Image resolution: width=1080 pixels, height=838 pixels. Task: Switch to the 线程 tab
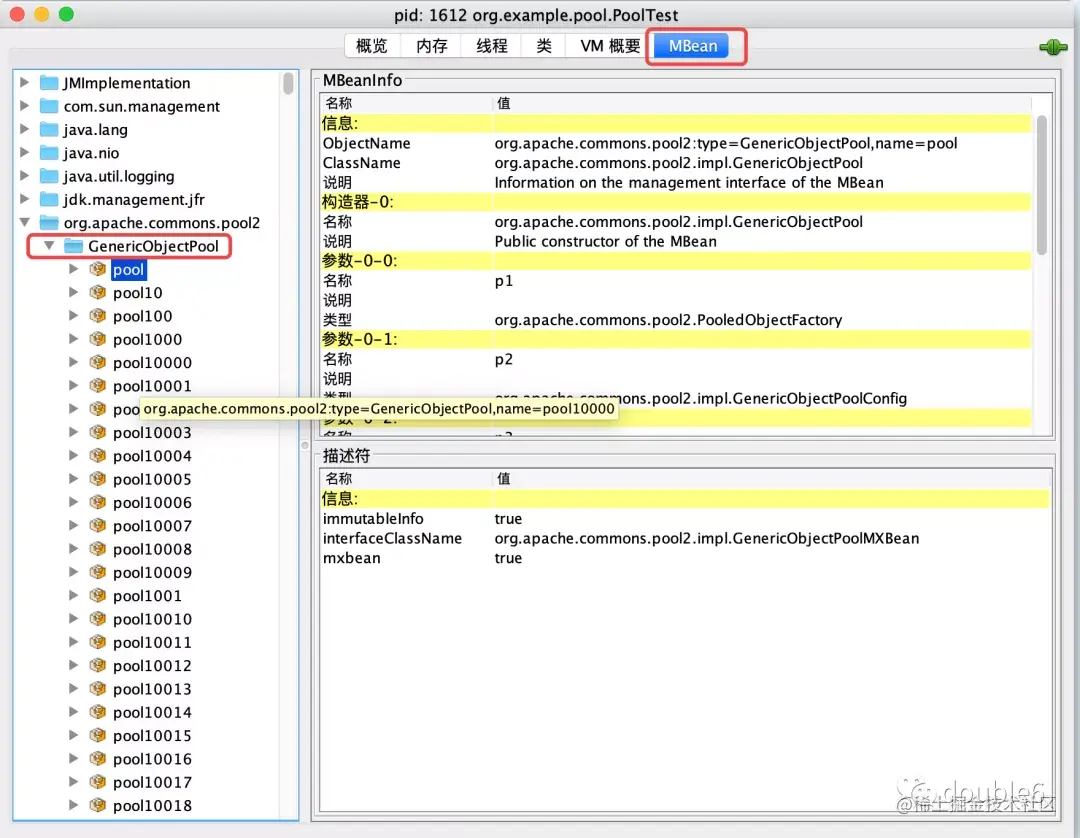(492, 46)
